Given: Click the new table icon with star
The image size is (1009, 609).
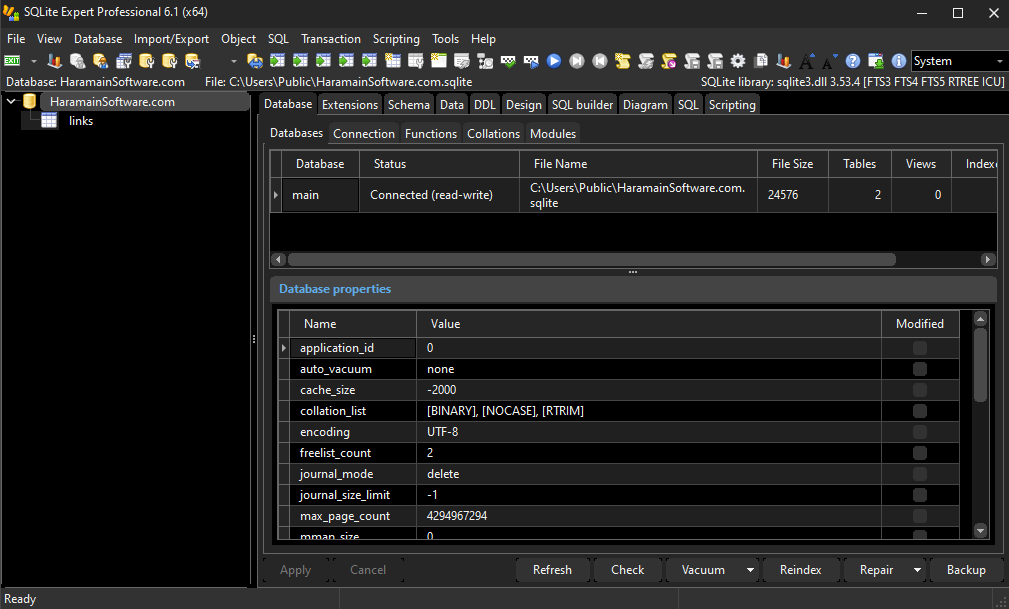Looking at the screenshot, I should click(393, 61).
